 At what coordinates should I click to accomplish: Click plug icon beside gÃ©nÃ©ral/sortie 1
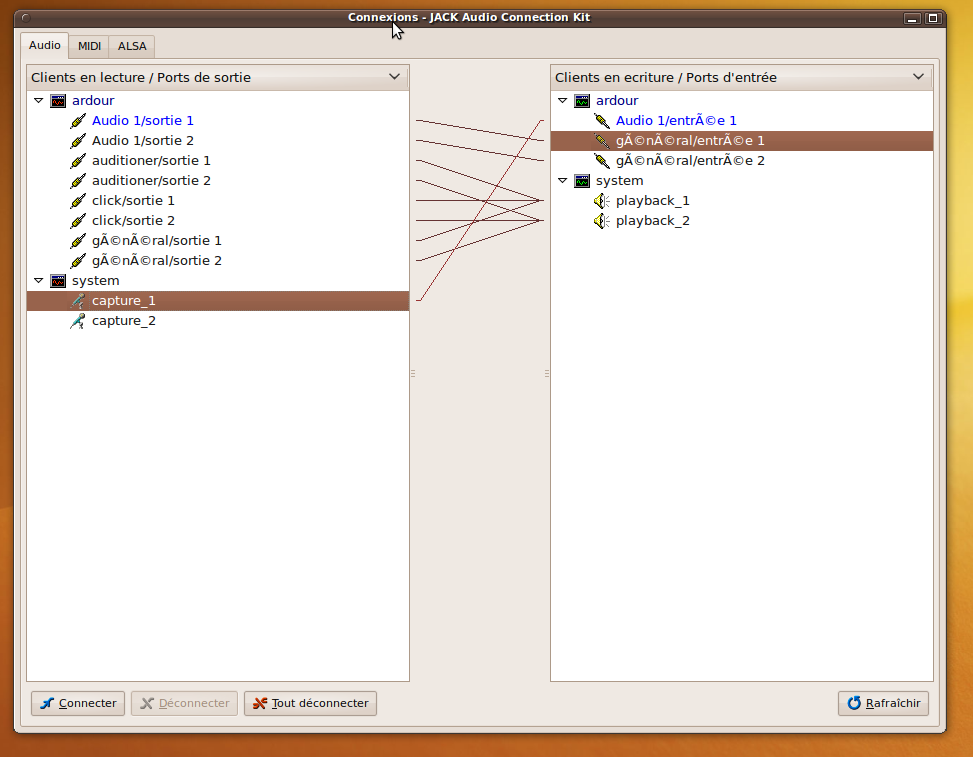(x=78, y=241)
